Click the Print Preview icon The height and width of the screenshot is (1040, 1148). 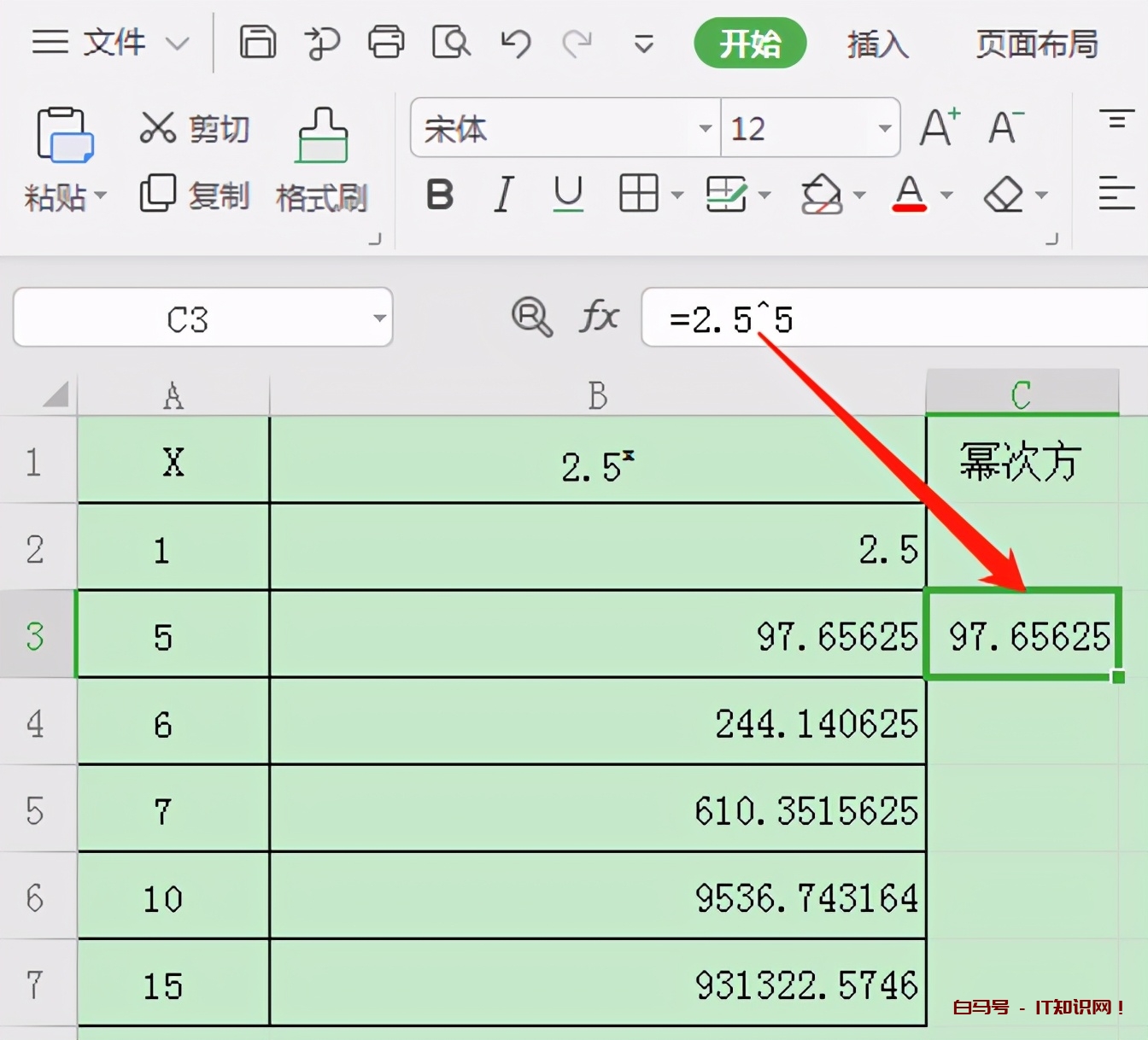451,41
